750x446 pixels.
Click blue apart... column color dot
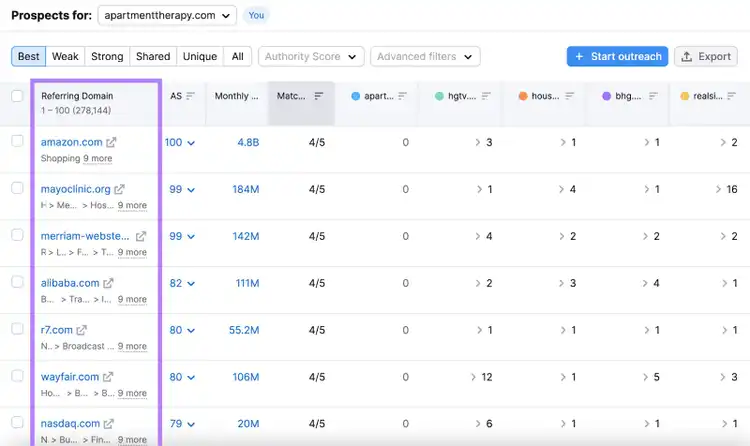pyautogui.click(x=355, y=96)
